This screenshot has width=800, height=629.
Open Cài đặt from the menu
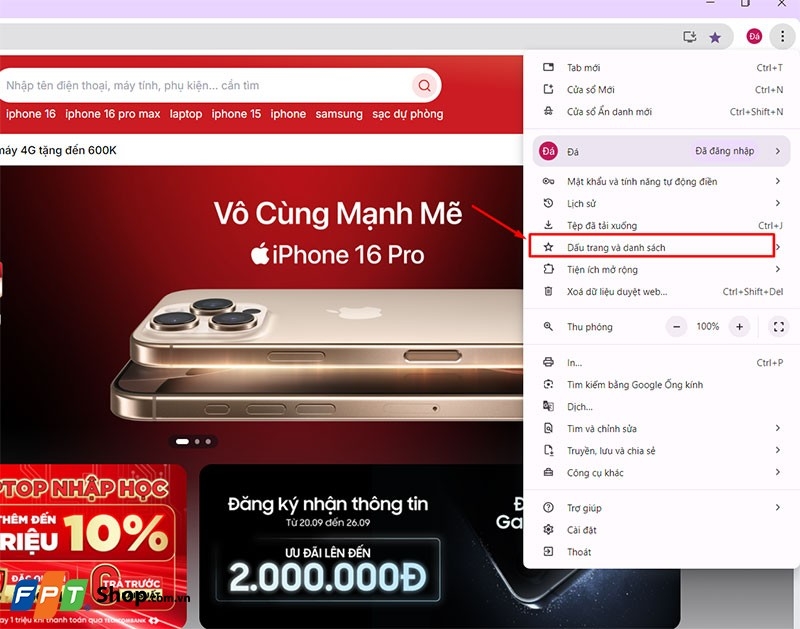coord(662,530)
